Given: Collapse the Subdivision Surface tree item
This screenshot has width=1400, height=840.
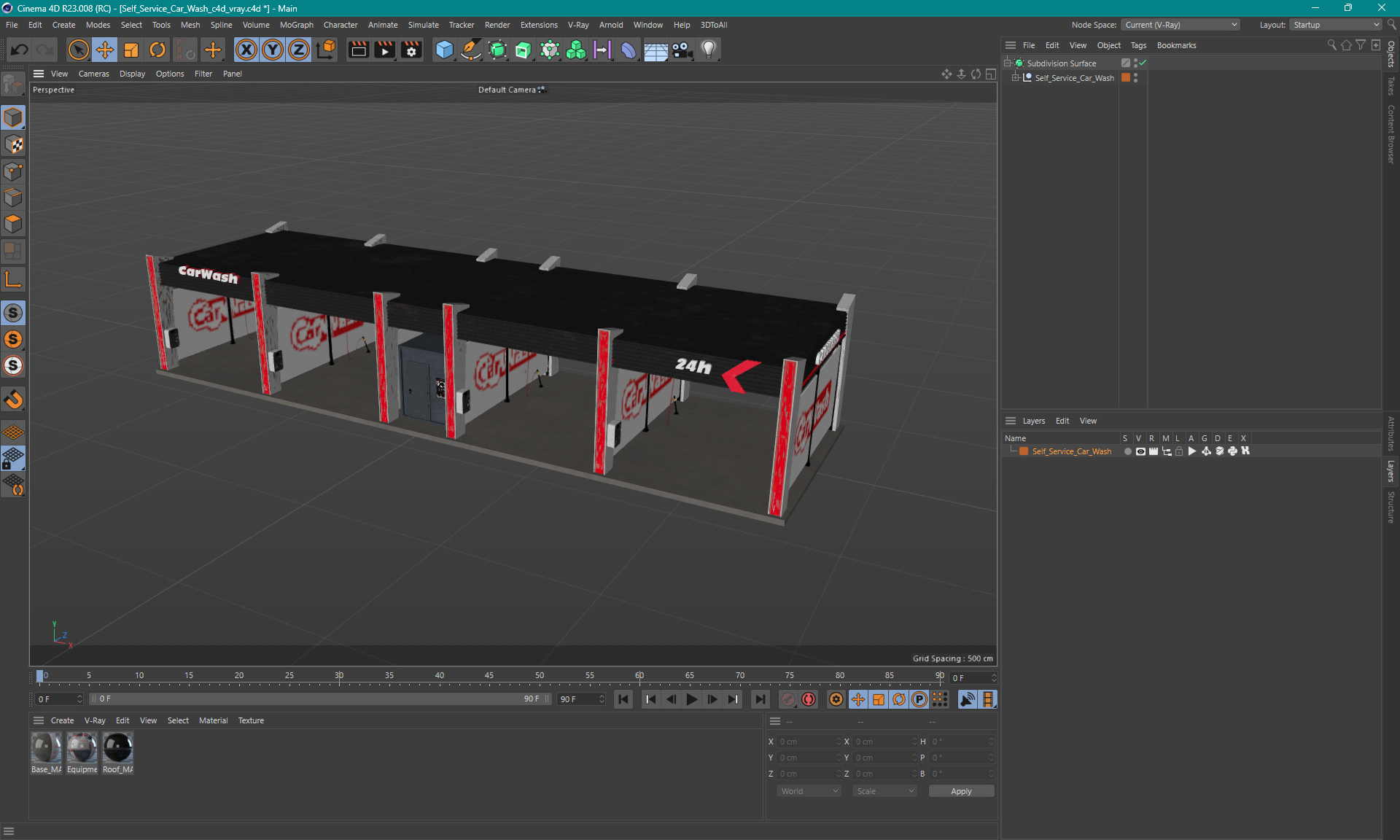Looking at the screenshot, I should point(1007,63).
